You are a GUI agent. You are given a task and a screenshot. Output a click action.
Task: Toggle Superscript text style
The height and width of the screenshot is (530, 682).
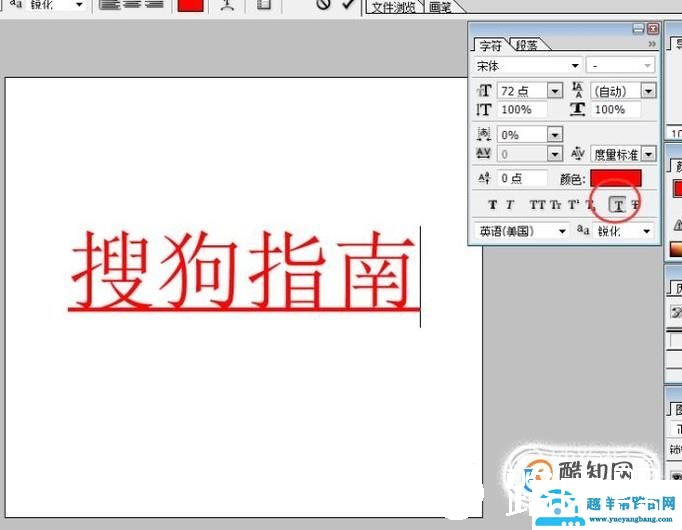(x=574, y=204)
